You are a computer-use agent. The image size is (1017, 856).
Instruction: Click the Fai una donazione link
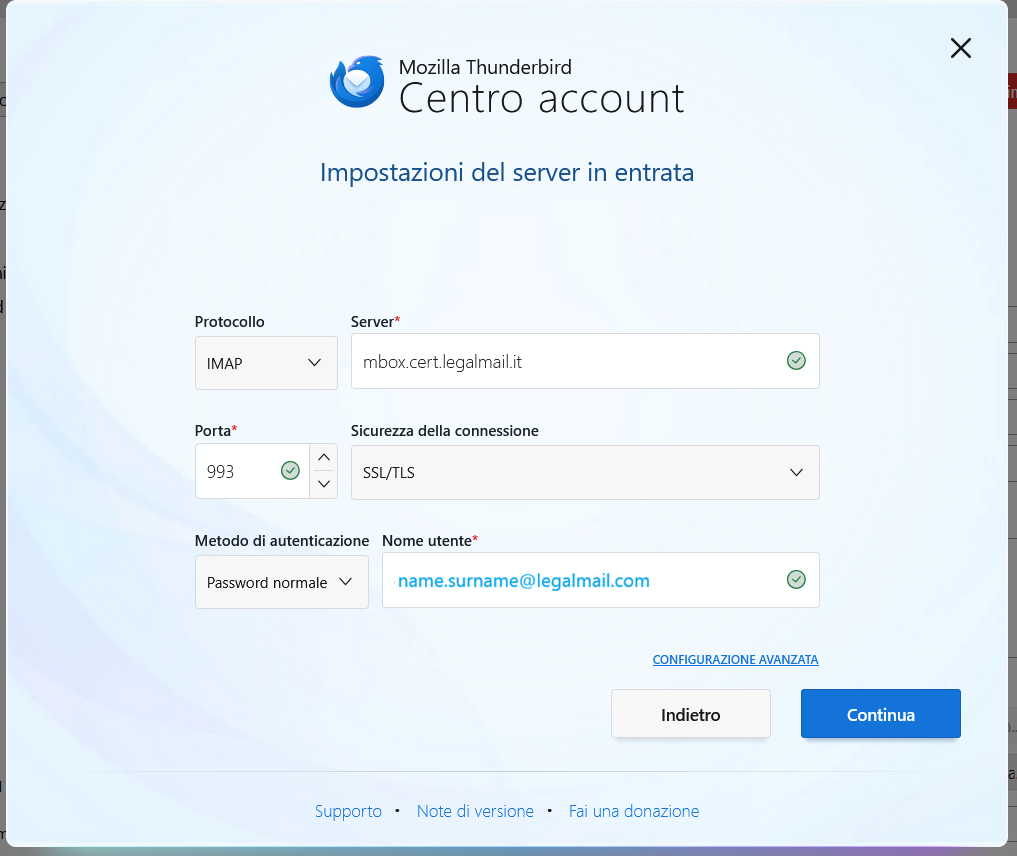(x=634, y=811)
